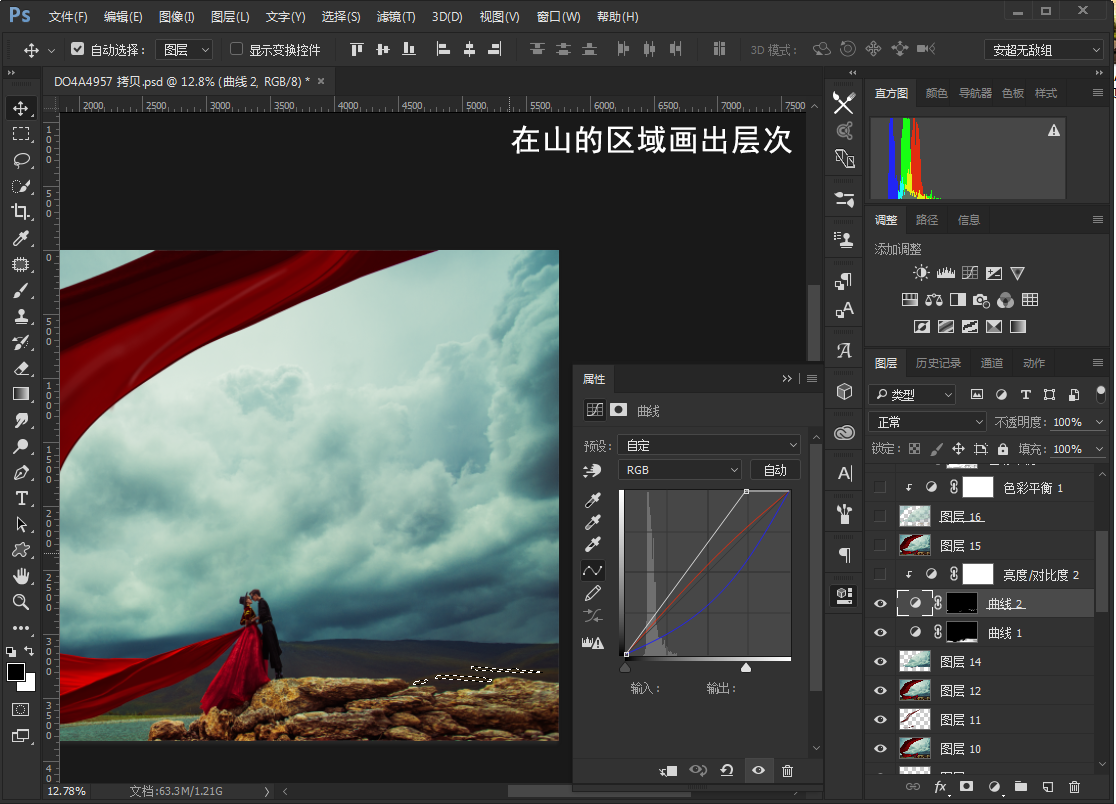Image resolution: width=1116 pixels, height=804 pixels.
Task: Select the Pen tool
Action: tap(21, 472)
